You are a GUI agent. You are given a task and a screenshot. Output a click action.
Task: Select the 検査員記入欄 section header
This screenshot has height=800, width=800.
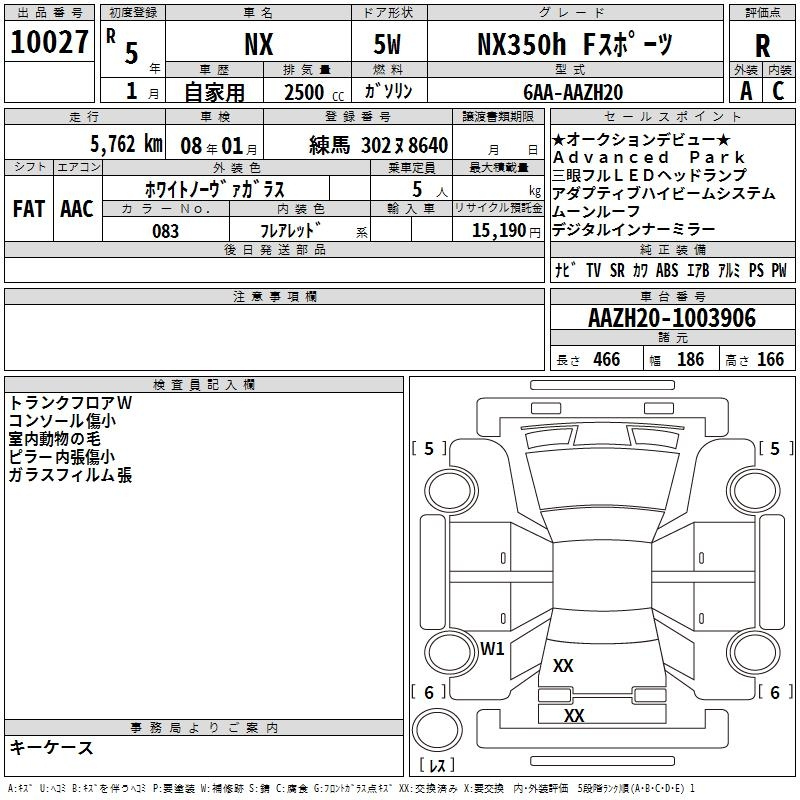tap(204, 385)
